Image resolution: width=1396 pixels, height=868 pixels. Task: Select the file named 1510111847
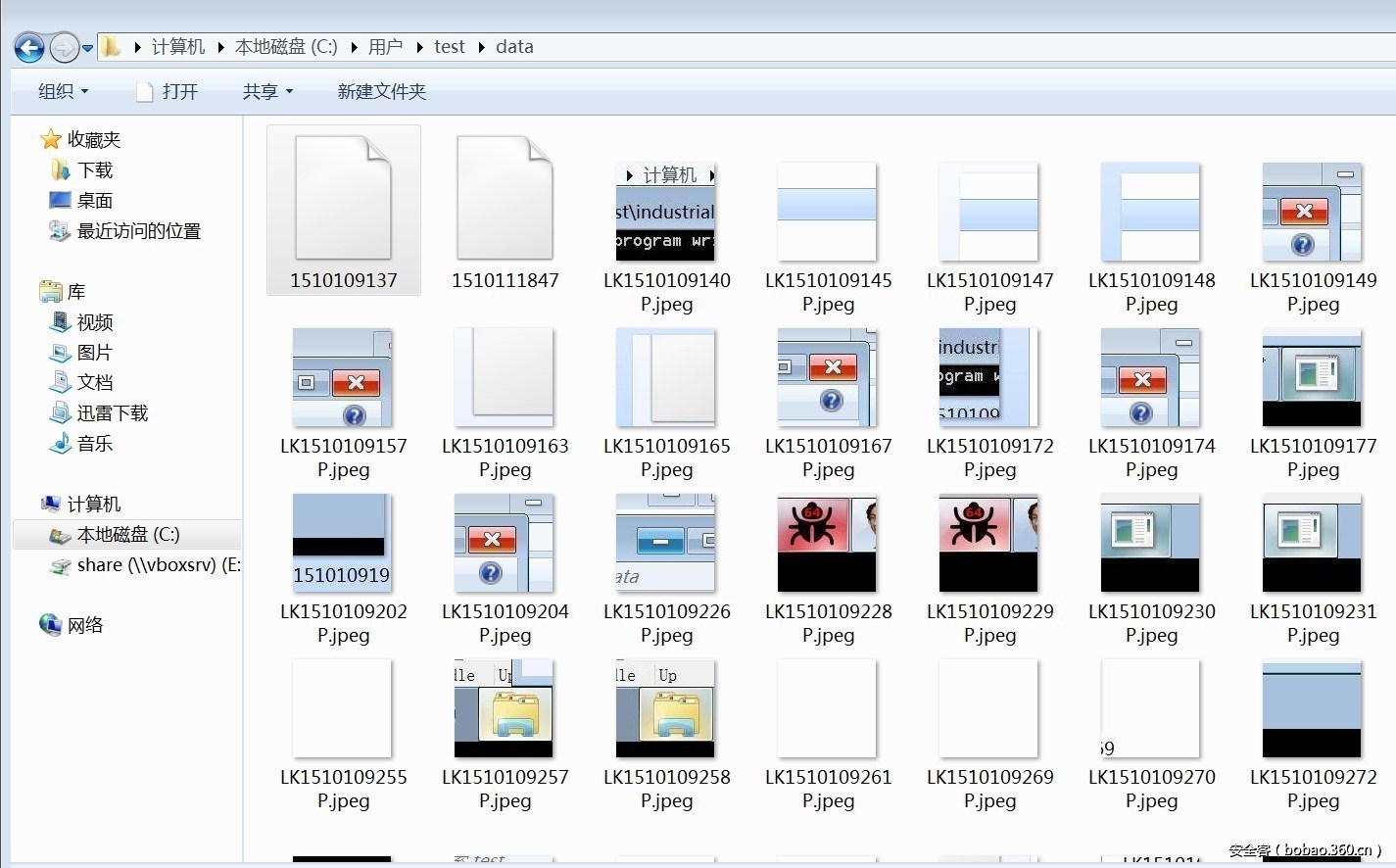point(505,211)
